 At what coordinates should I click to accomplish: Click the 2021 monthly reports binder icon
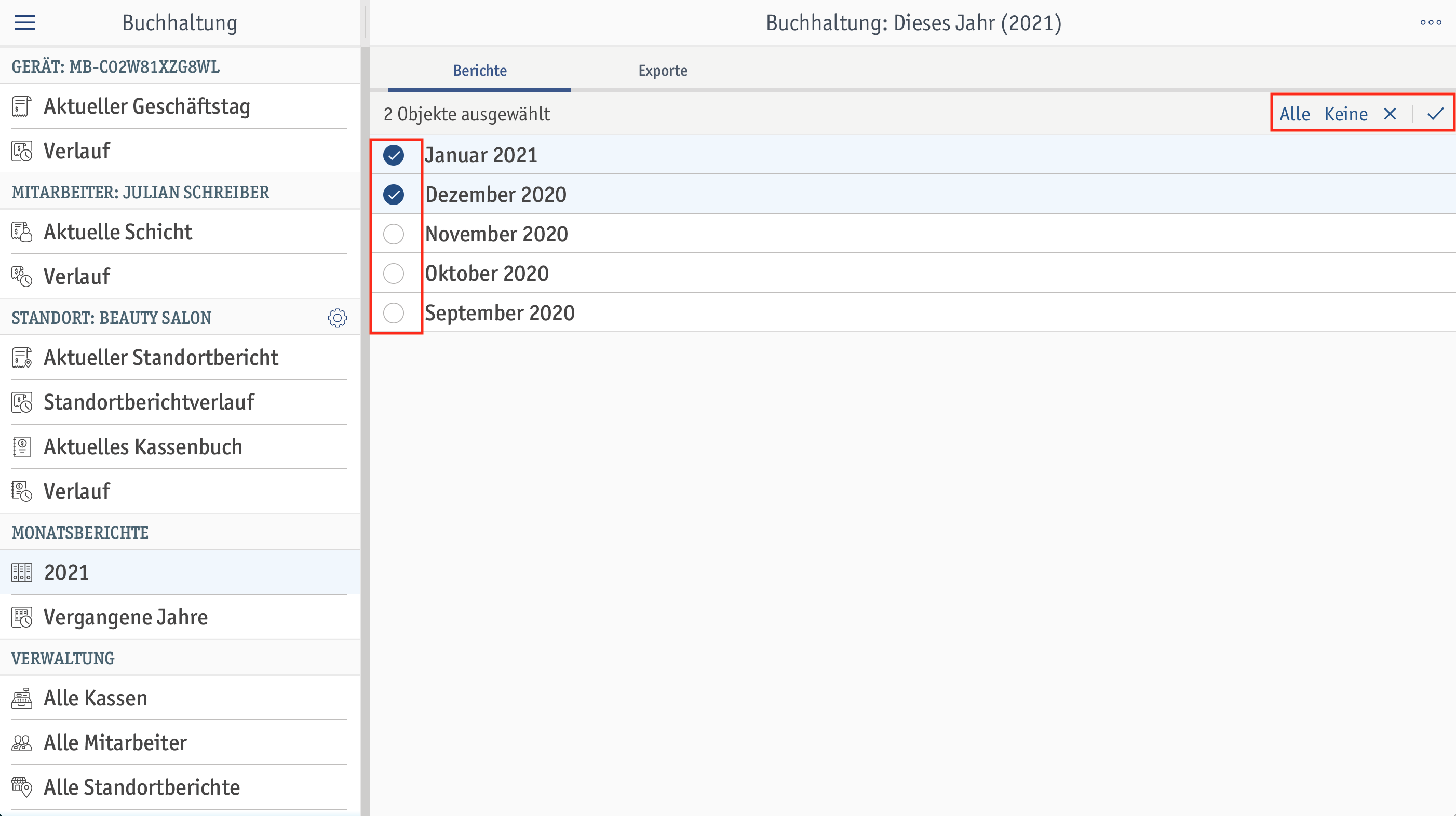21,573
